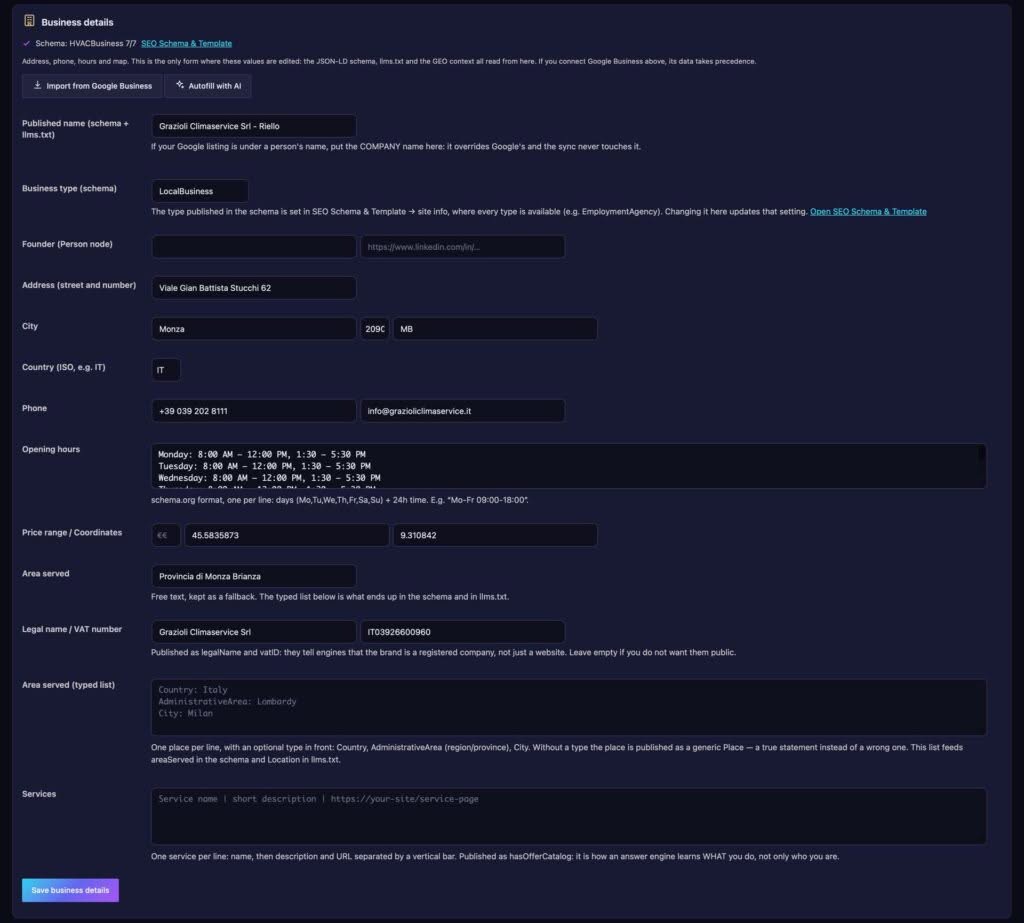Follow the Open SEO Schema & Template link
The width and height of the screenshot is (1024, 923).
pos(868,212)
